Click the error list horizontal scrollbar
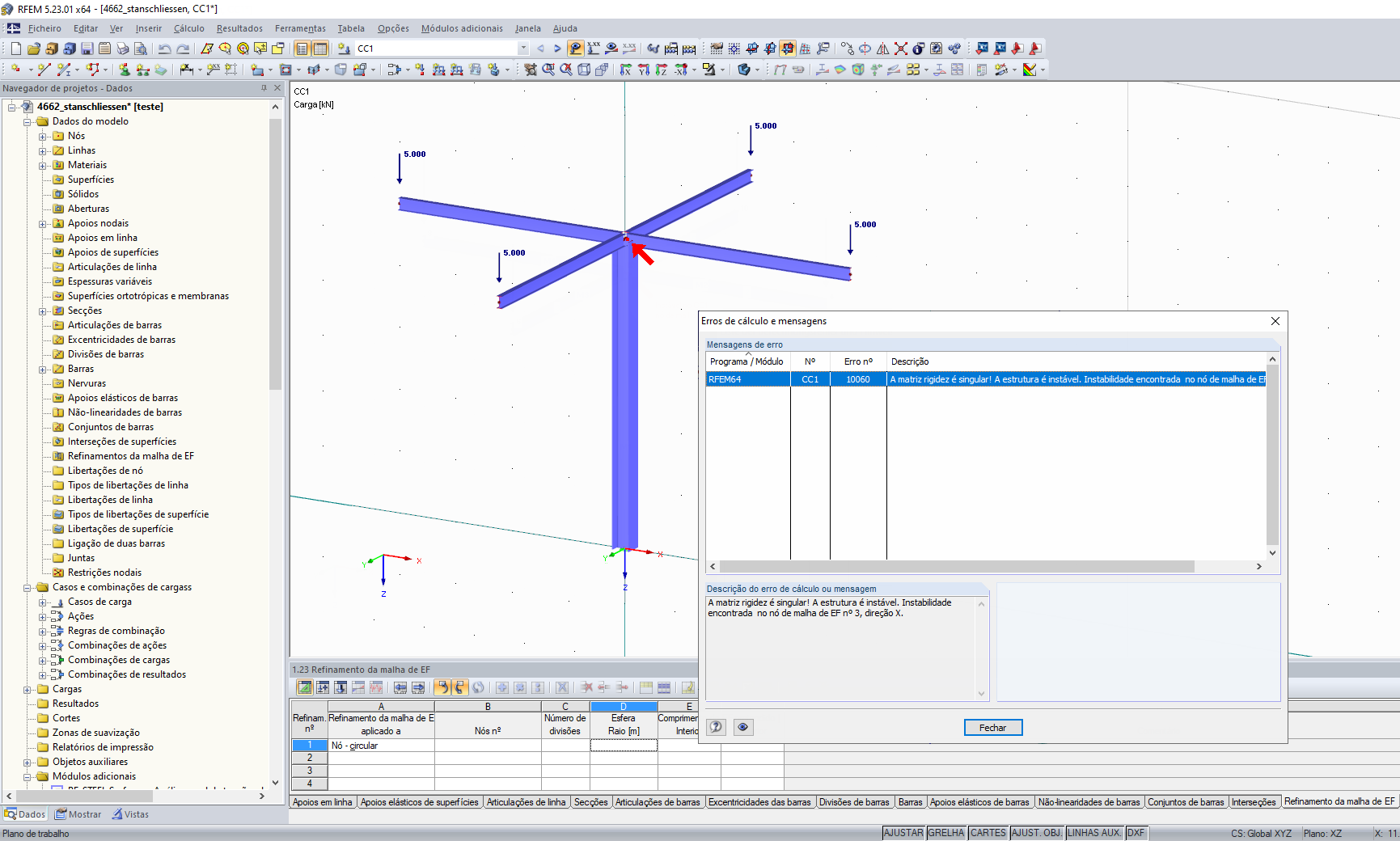 [x=956, y=567]
